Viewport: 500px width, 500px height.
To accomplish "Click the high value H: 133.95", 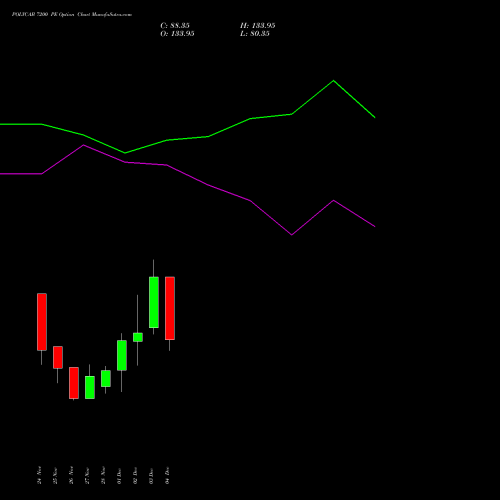I will (258, 26).
